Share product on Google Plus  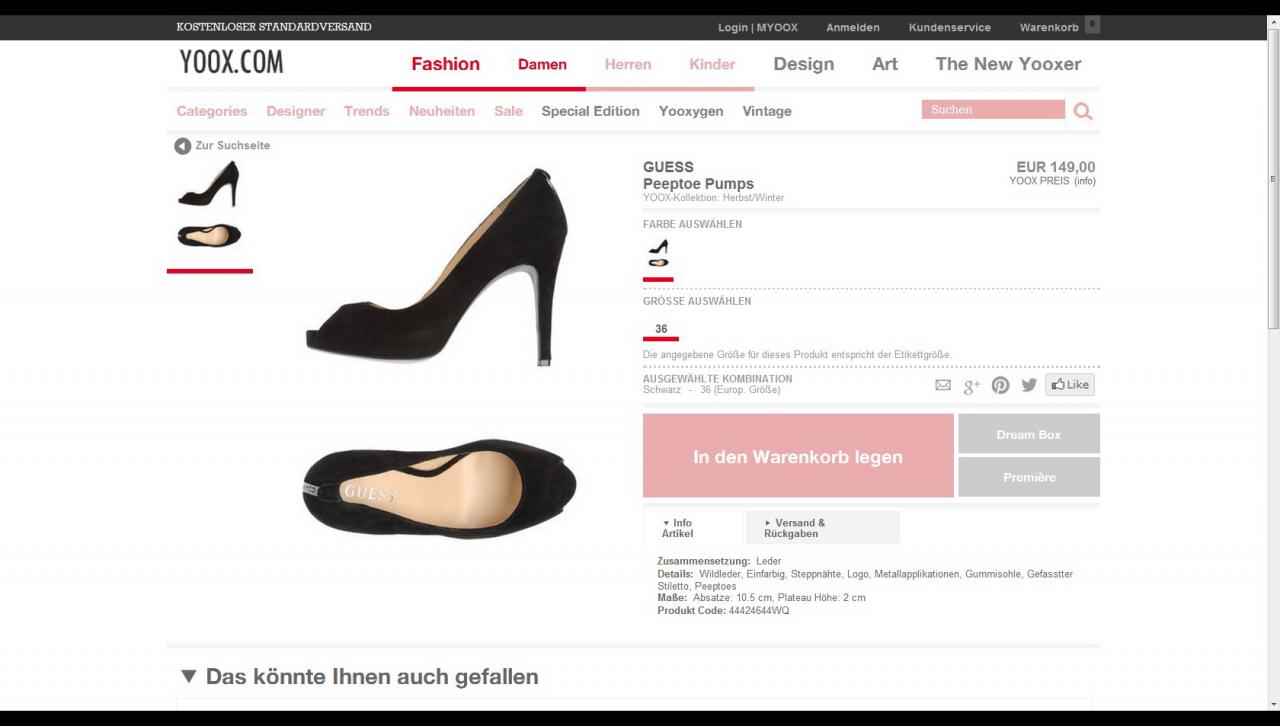971,386
